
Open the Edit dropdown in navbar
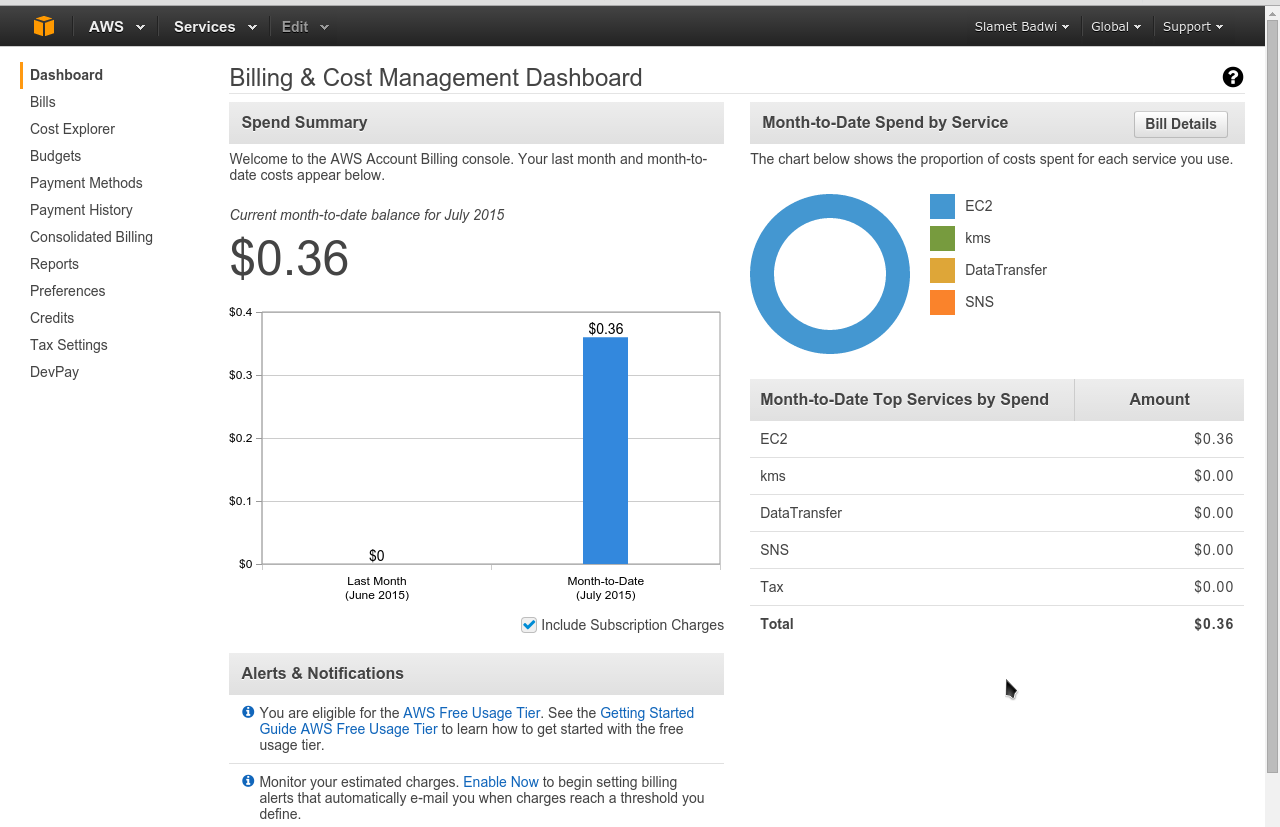[305, 27]
